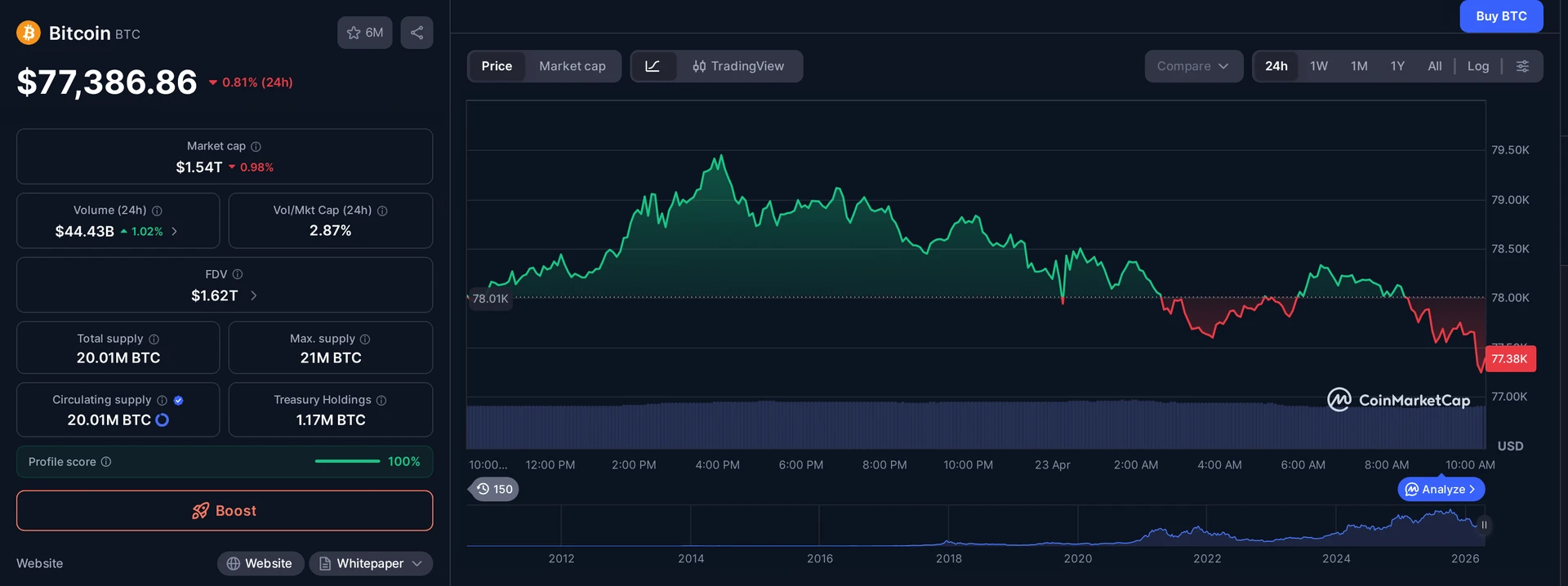Open Circulating supply info icon
Image resolution: width=1568 pixels, height=586 pixels.
click(x=162, y=400)
